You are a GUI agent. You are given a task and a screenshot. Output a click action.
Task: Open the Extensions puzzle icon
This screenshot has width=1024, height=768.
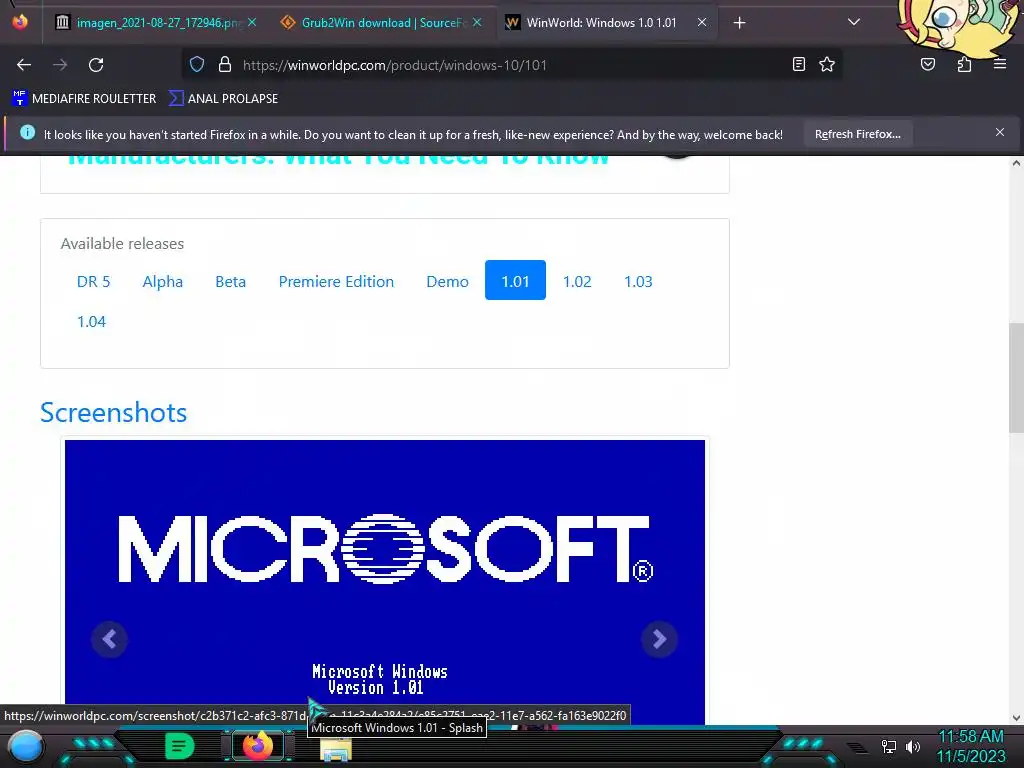[964, 64]
